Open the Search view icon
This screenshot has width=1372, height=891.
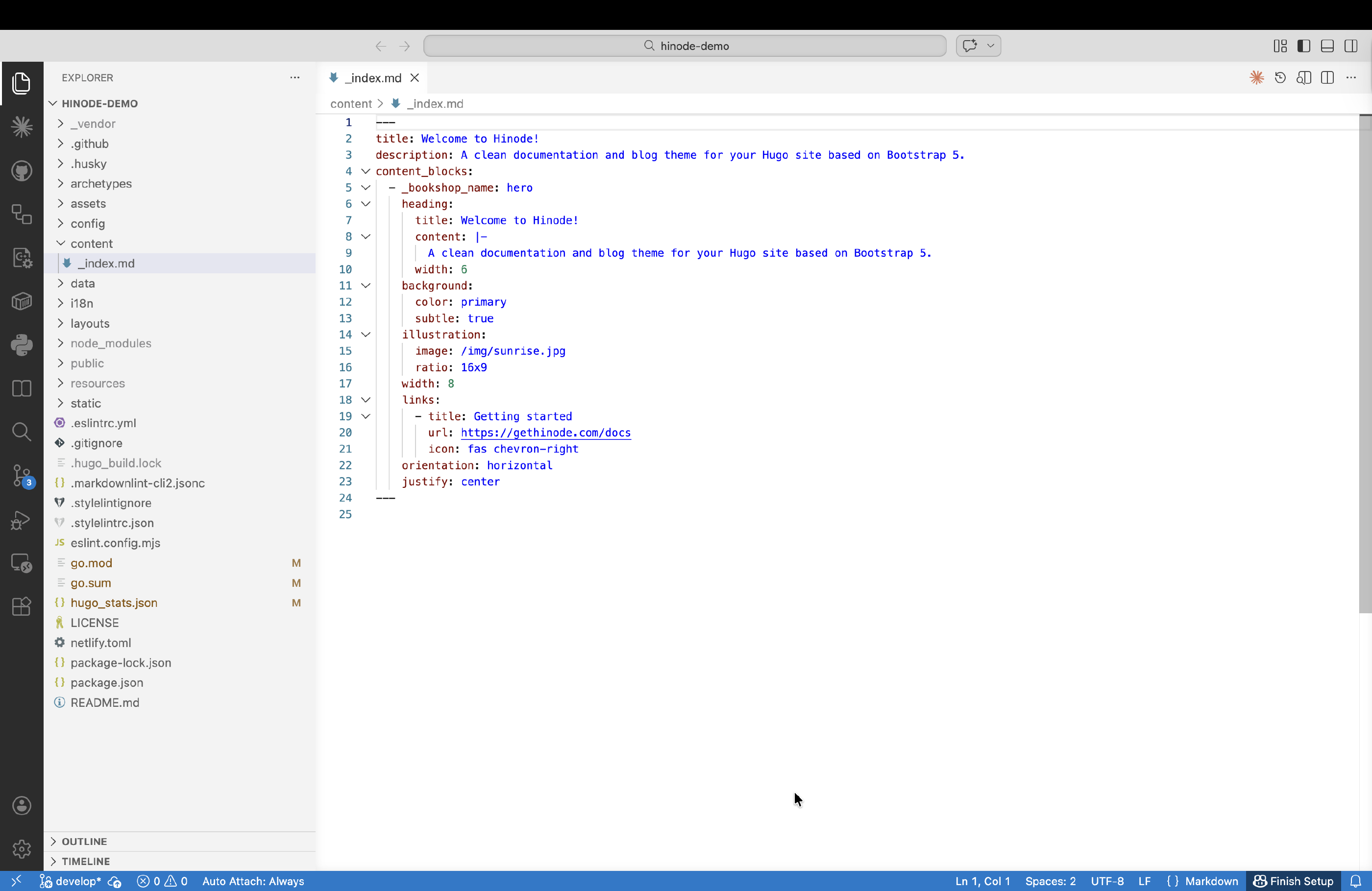click(22, 432)
